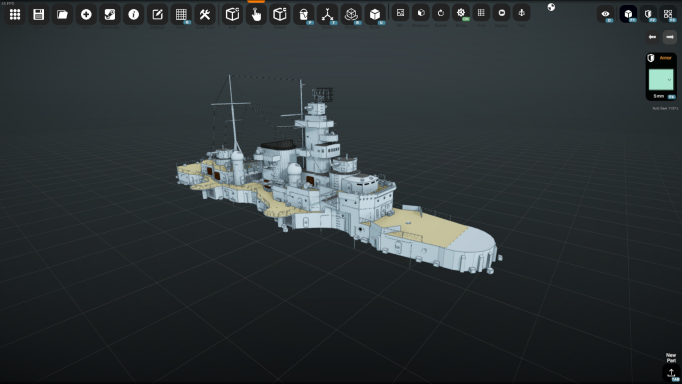Click the Replay record icon
682x384 pixels.
(x=501, y=13)
